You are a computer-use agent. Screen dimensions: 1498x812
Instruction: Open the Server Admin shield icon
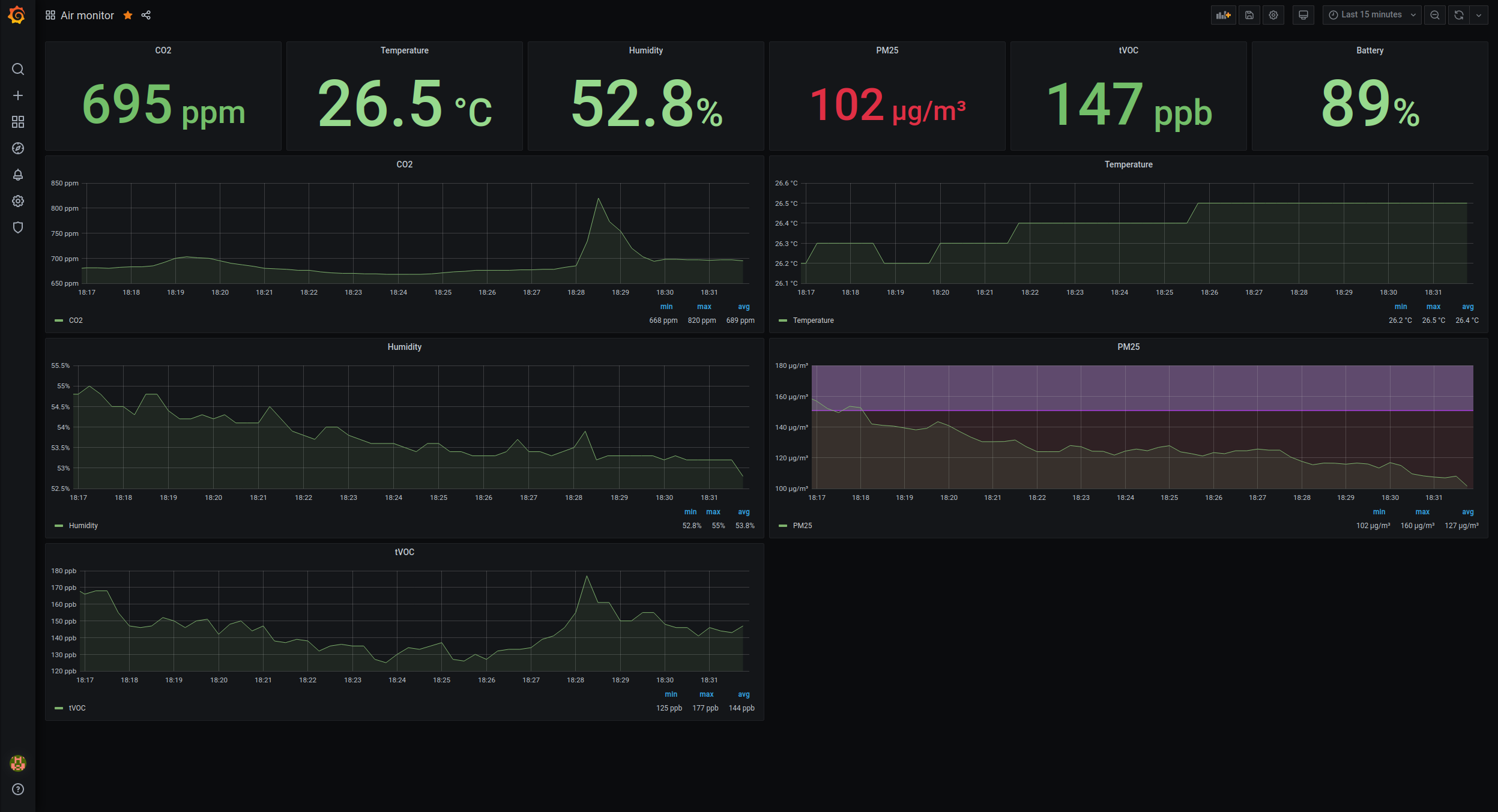tap(18, 227)
